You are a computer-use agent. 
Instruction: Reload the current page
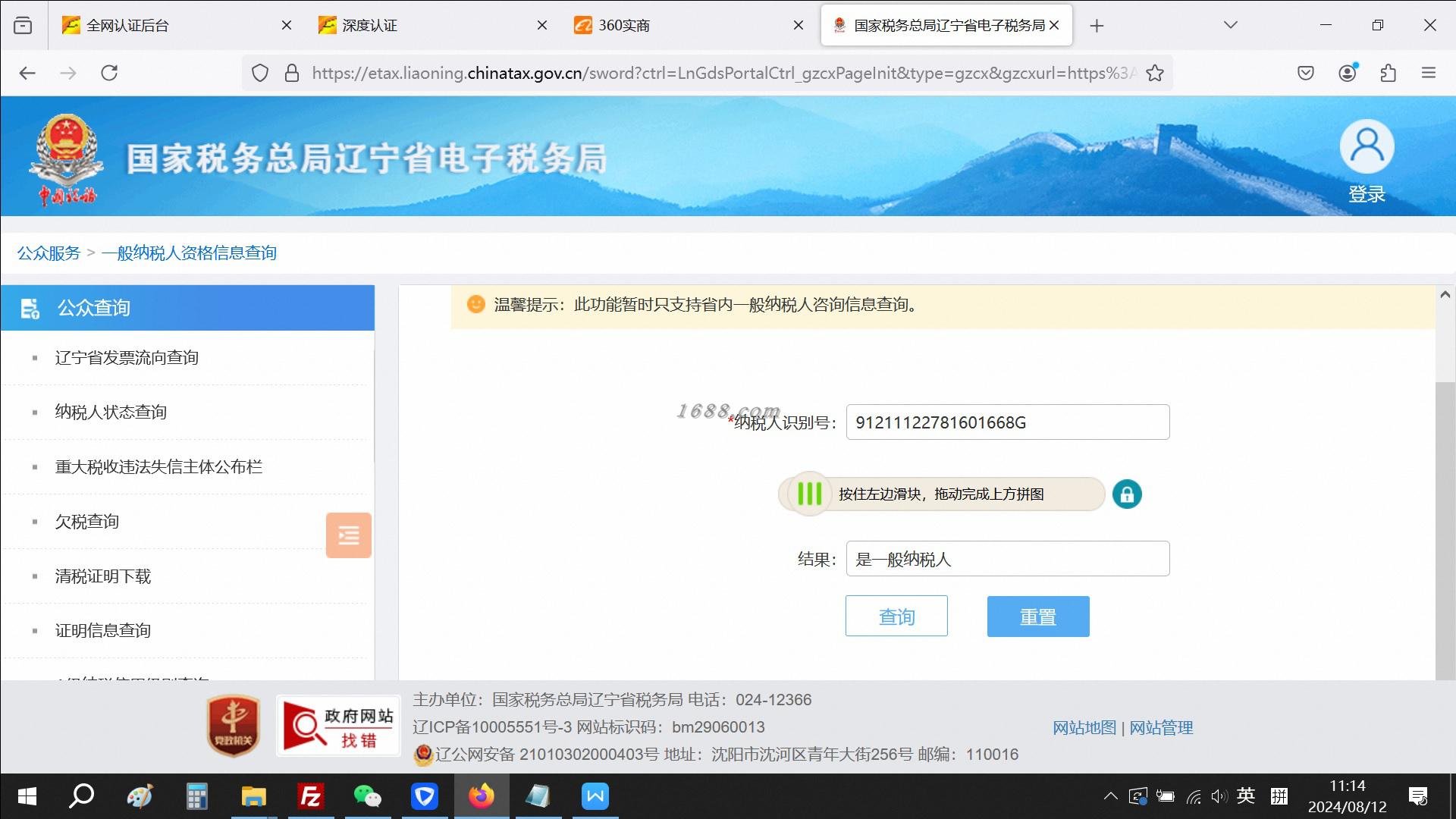pyautogui.click(x=109, y=74)
